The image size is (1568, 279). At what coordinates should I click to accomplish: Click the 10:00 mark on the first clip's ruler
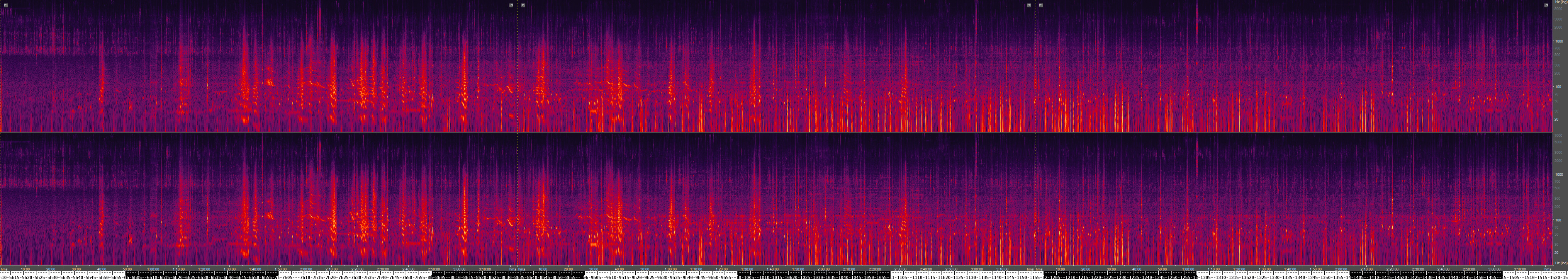(x=25, y=269)
